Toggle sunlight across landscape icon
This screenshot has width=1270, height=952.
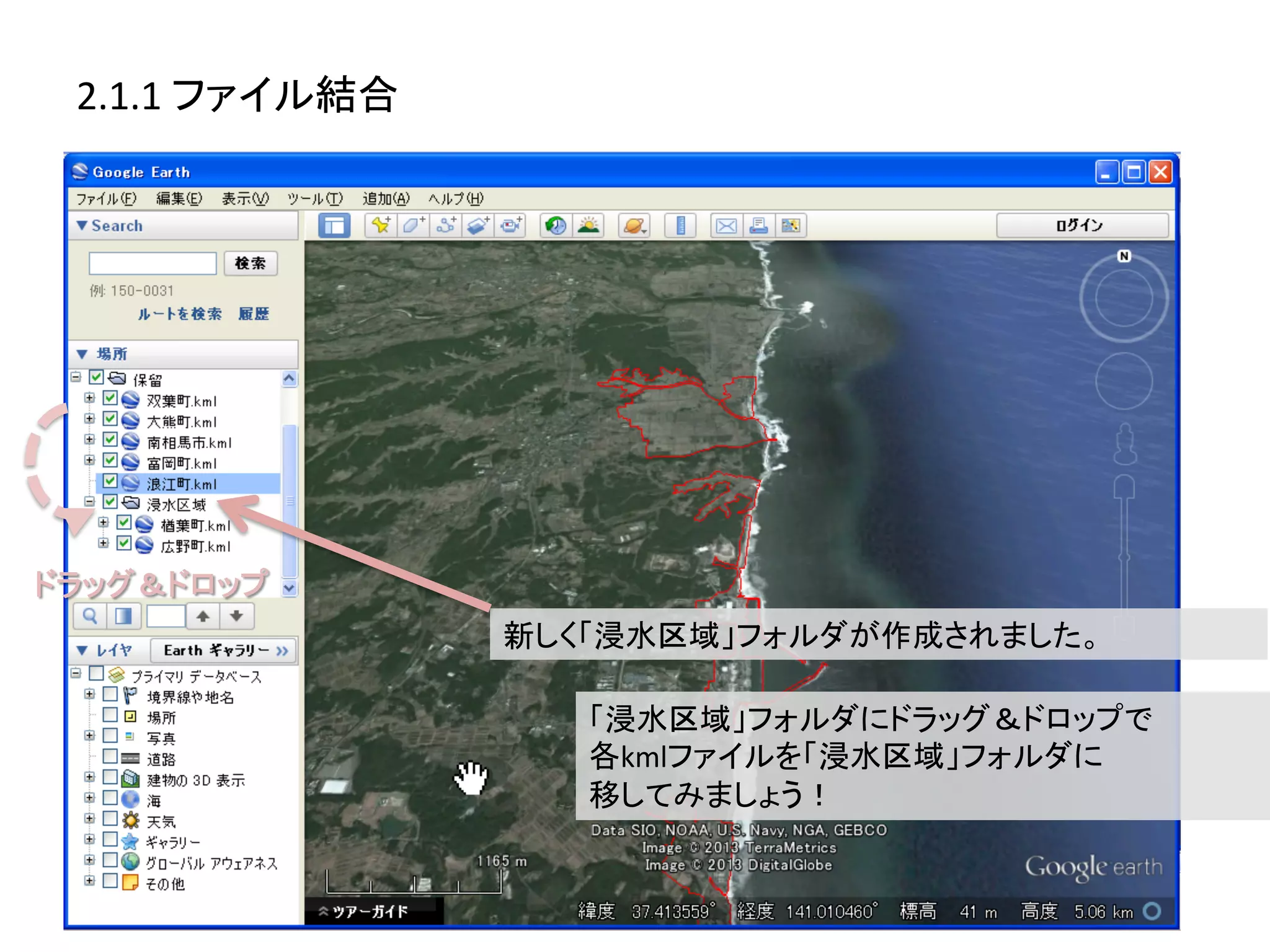pyautogui.click(x=588, y=226)
